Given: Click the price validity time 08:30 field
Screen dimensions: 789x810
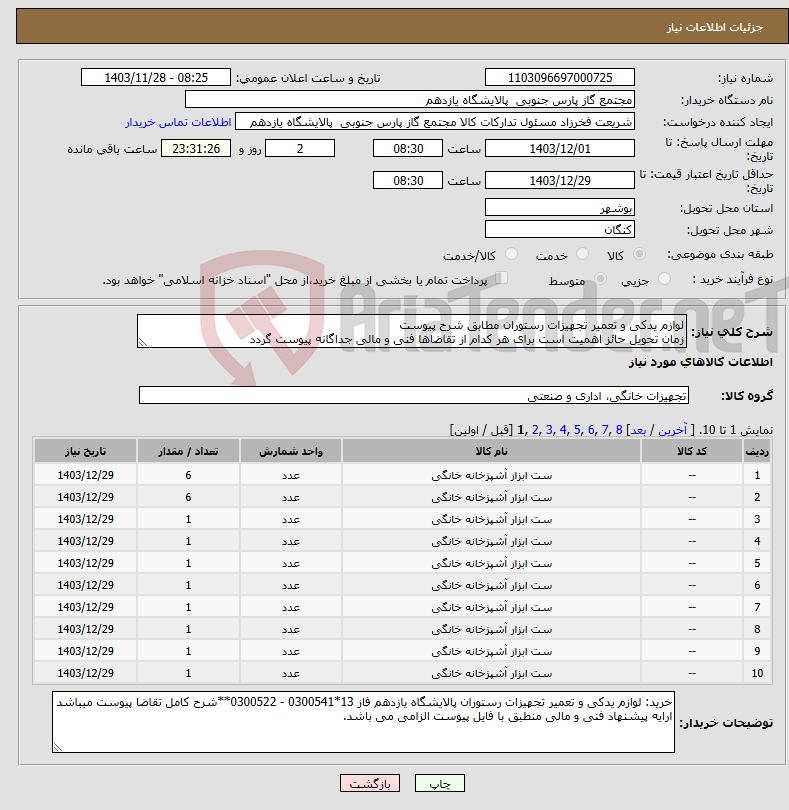Looking at the screenshot, I should click(x=408, y=181).
